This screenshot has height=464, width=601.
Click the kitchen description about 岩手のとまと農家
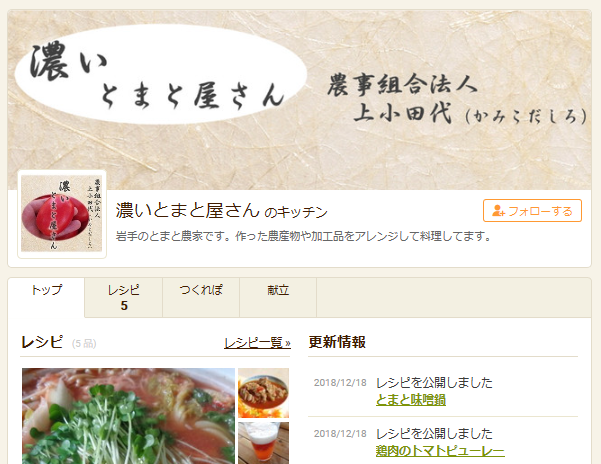coord(303,236)
